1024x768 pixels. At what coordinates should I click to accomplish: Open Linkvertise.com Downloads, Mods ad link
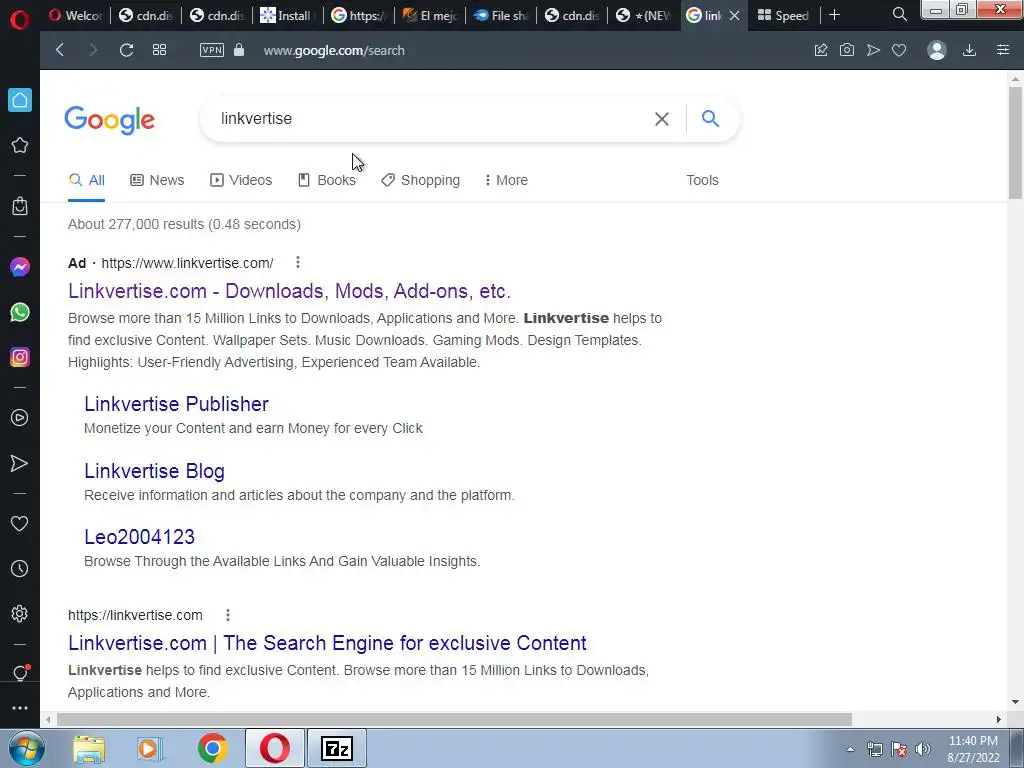(289, 291)
